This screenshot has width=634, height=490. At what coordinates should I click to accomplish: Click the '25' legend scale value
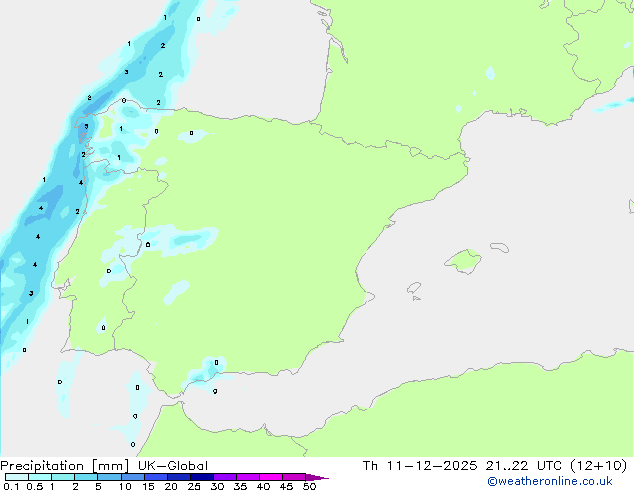[194, 486]
